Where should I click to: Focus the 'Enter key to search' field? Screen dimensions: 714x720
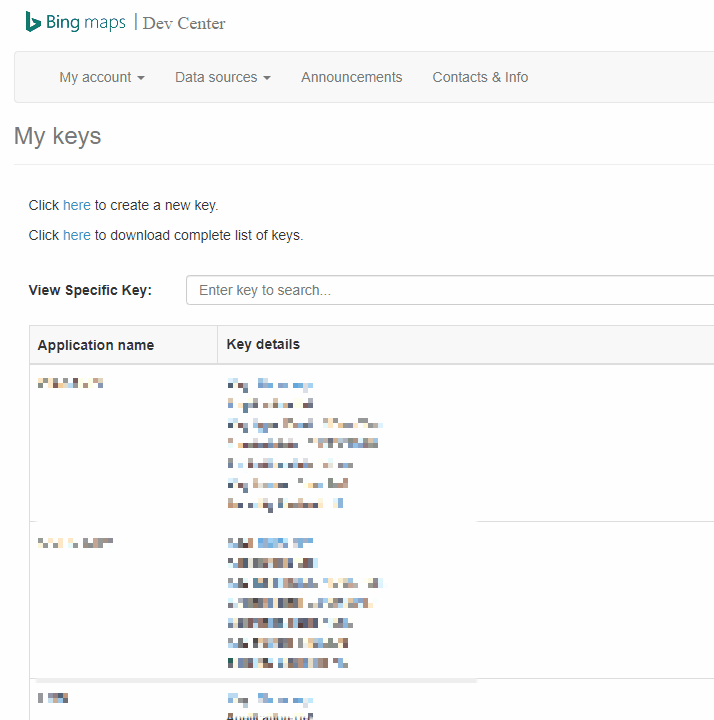(450, 290)
